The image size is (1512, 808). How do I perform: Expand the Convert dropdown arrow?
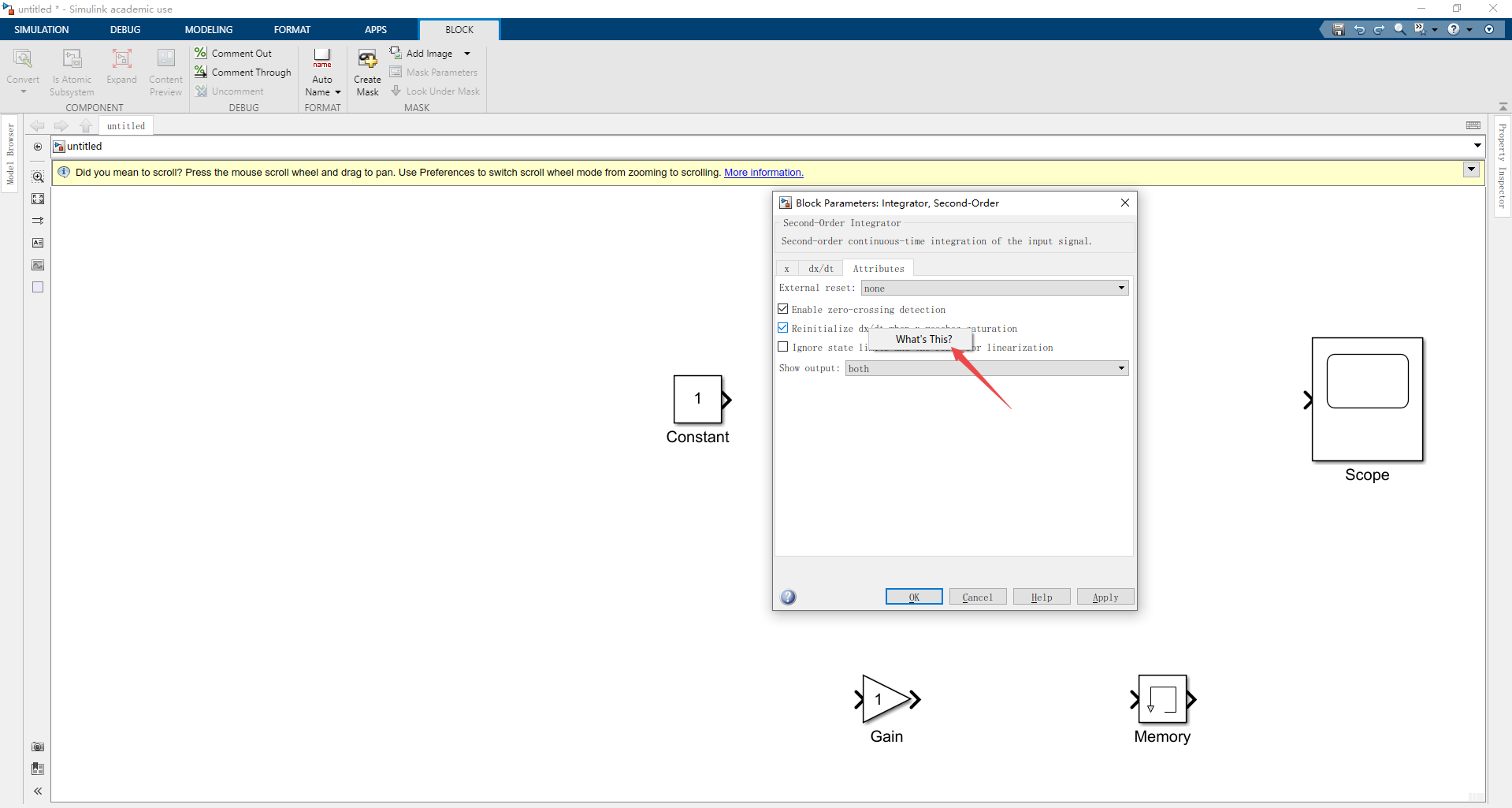(x=24, y=92)
